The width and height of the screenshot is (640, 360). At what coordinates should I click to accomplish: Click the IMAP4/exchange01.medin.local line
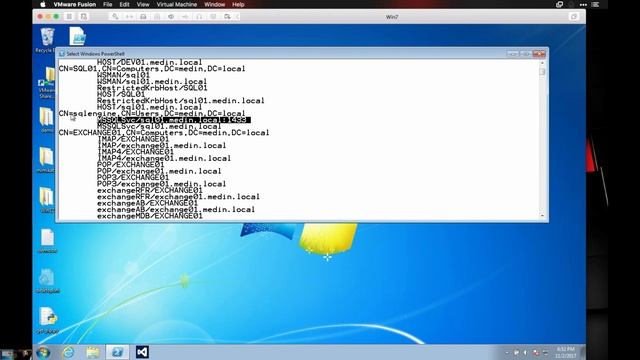click(164, 158)
